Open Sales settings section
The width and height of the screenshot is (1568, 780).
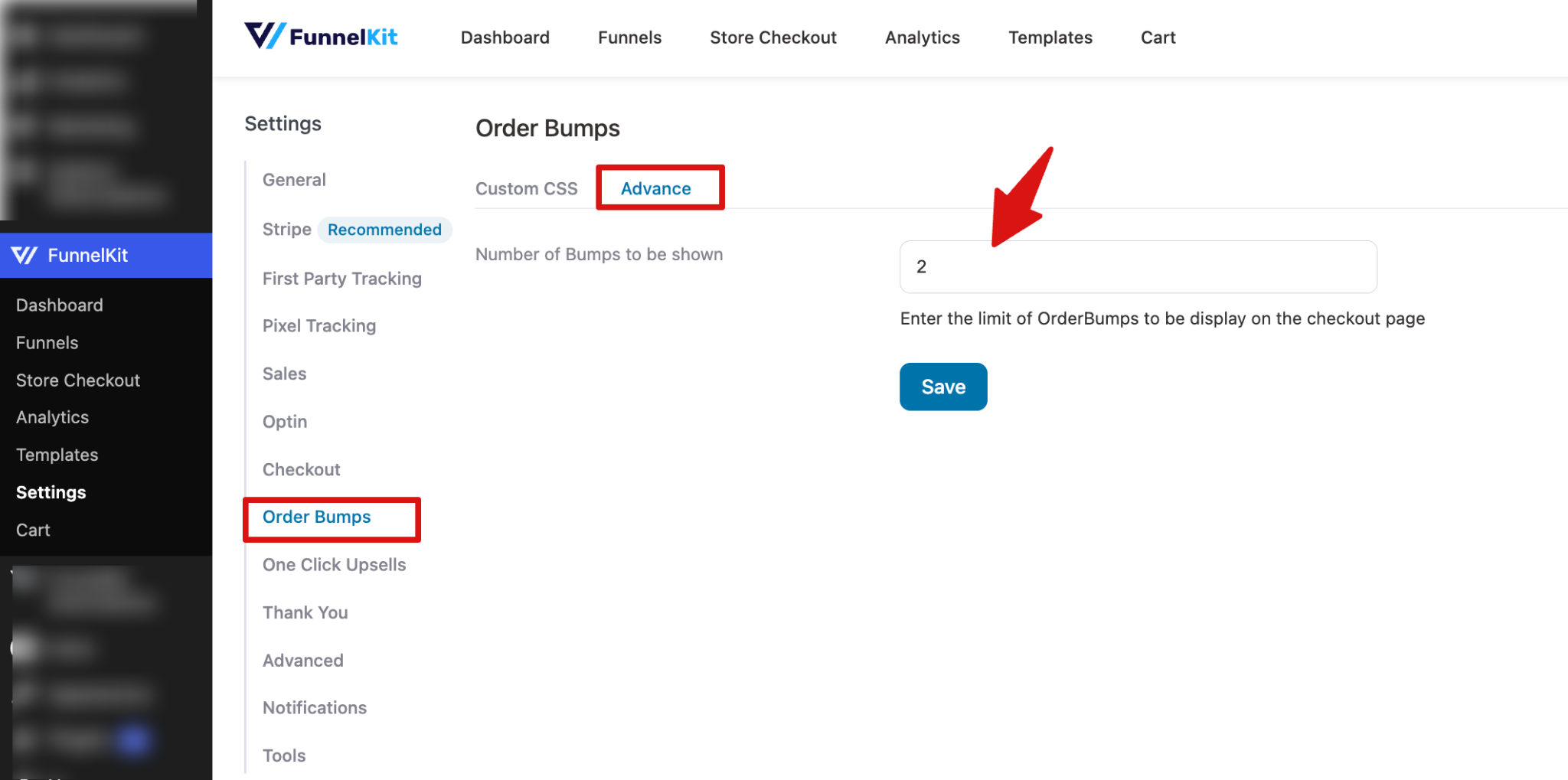284,374
